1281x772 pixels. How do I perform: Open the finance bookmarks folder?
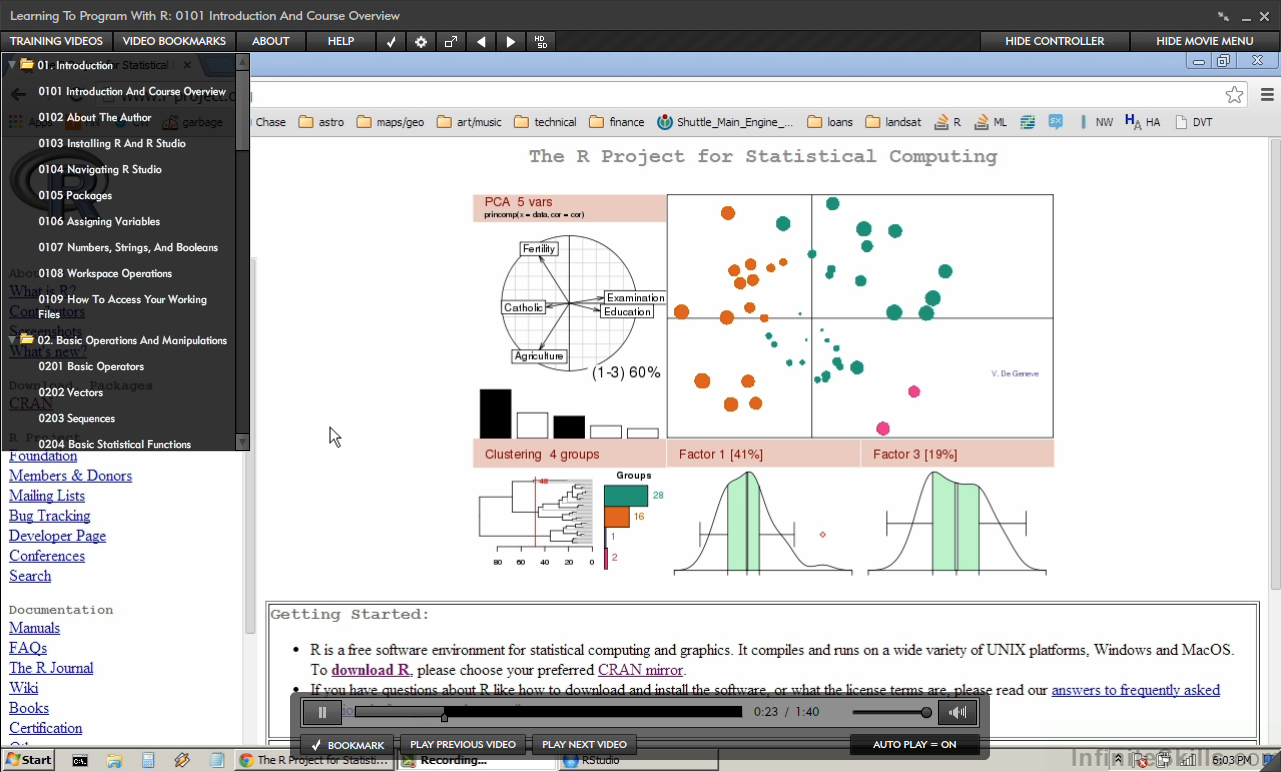[616, 122]
